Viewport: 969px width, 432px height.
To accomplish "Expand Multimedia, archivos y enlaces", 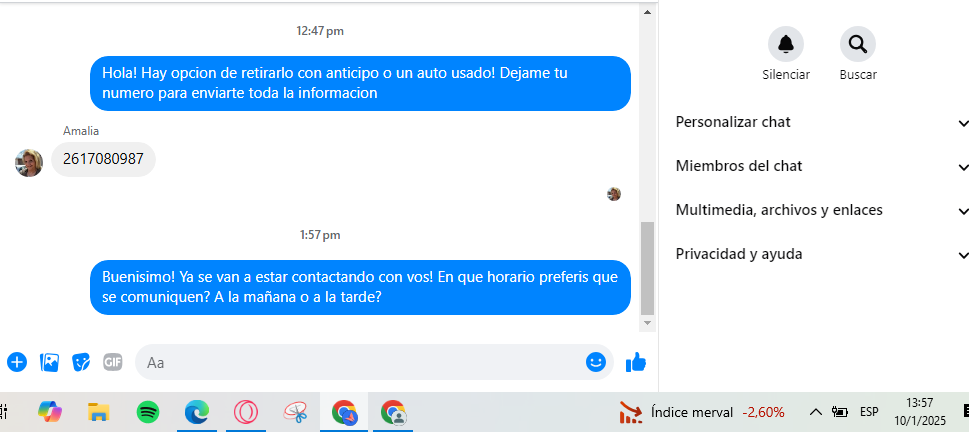I will point(822,210).
